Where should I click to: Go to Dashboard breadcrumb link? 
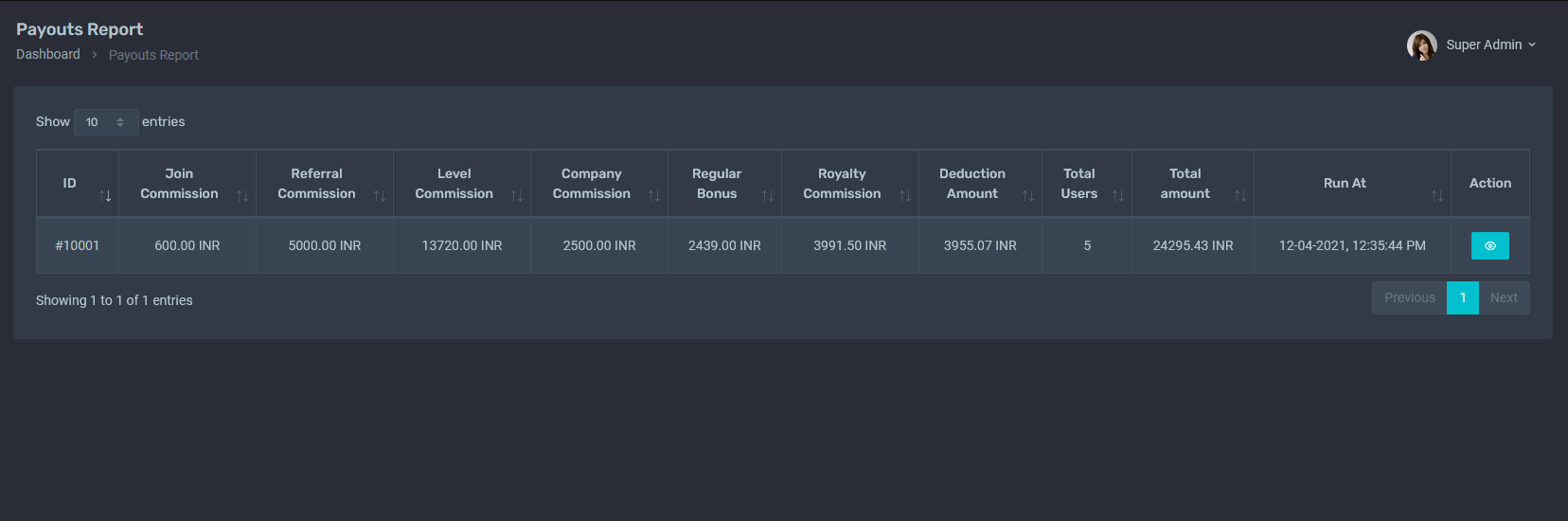coord(48,54)
